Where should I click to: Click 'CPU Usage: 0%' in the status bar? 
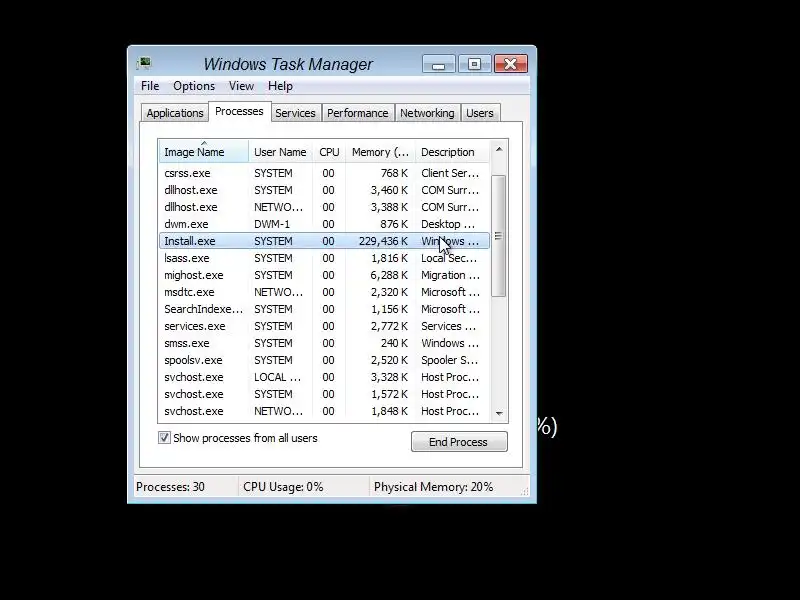283,487
